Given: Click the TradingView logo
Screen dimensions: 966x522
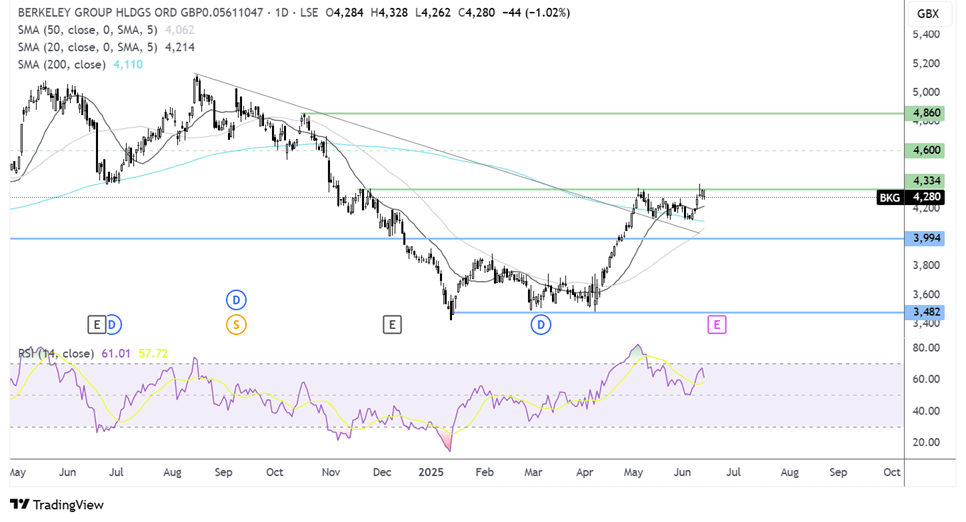Looking at the screenshot, I should click(57, 505).
